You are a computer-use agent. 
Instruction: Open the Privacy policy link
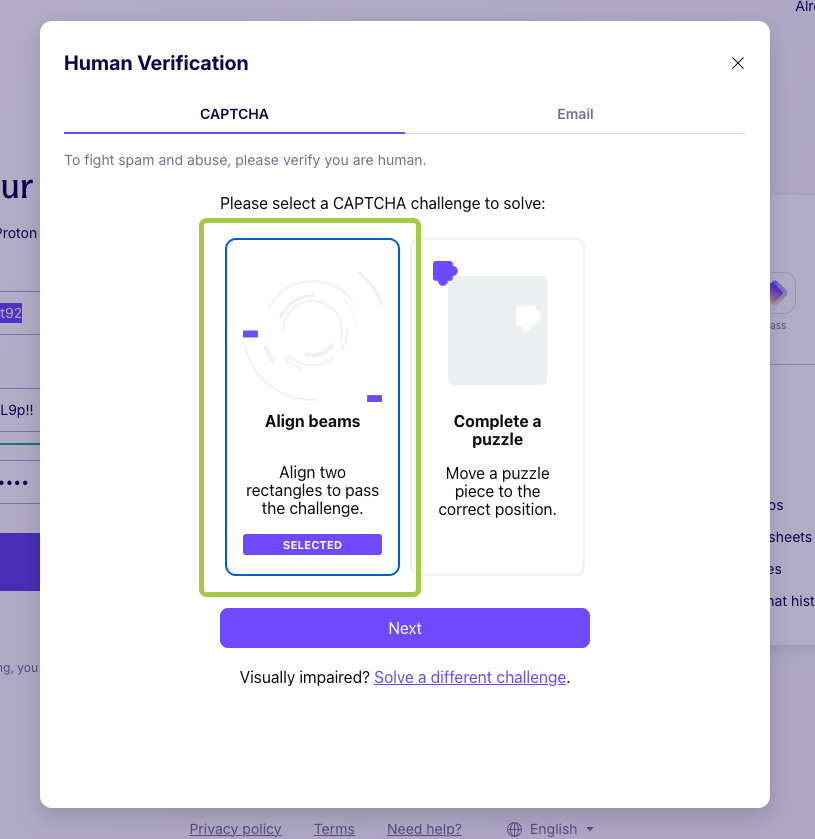click(x=235, y=829)
